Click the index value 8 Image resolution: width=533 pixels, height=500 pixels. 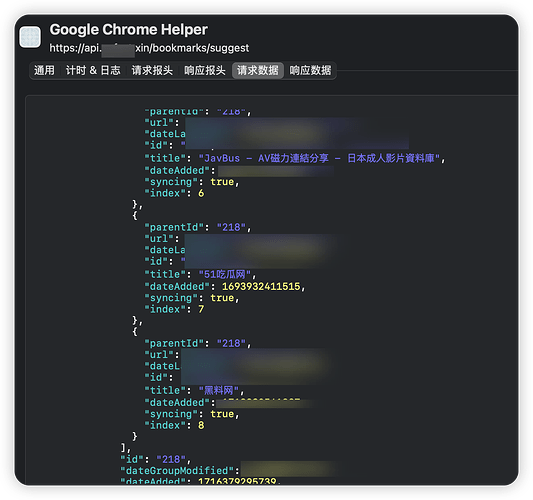pos(201,425)
